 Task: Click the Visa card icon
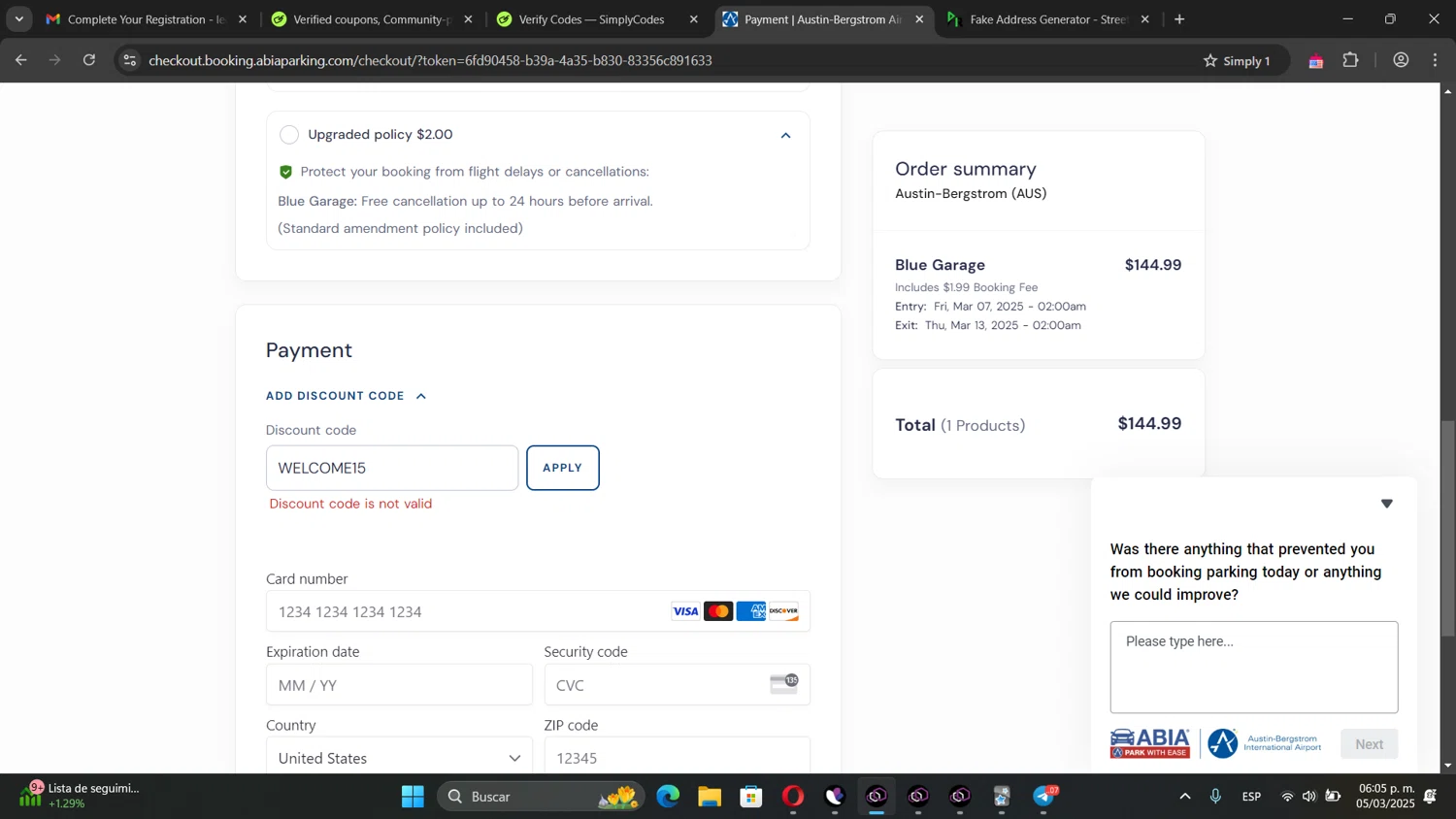pos(685,611)
